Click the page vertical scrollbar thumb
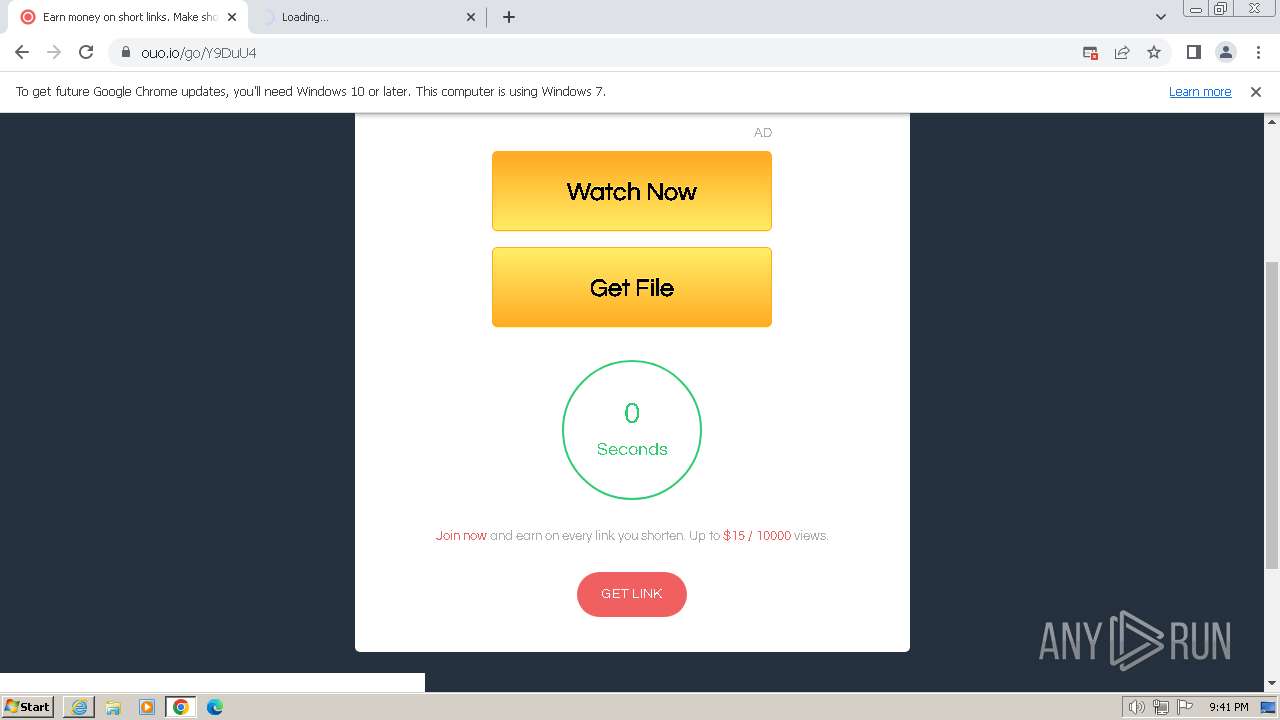Screen dimensions: 1280x720 click(x=1272, y=415)
